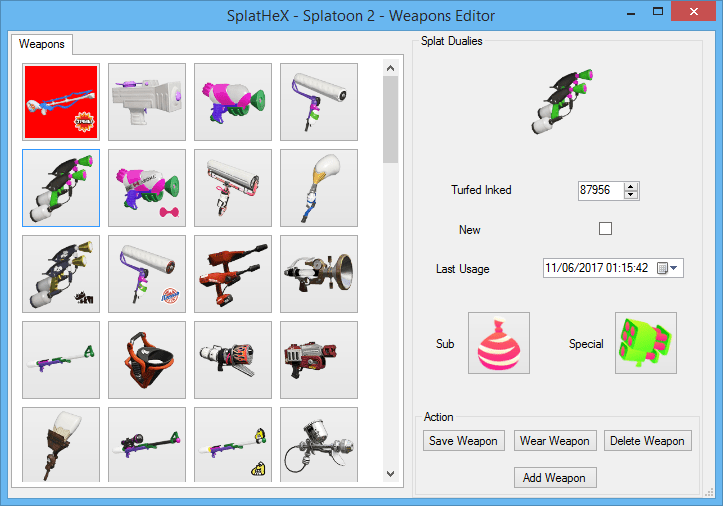This screenshot has width=723, height=506.
Task: Select the brass Heavy Splatling tile
Action: coord(319,274)
